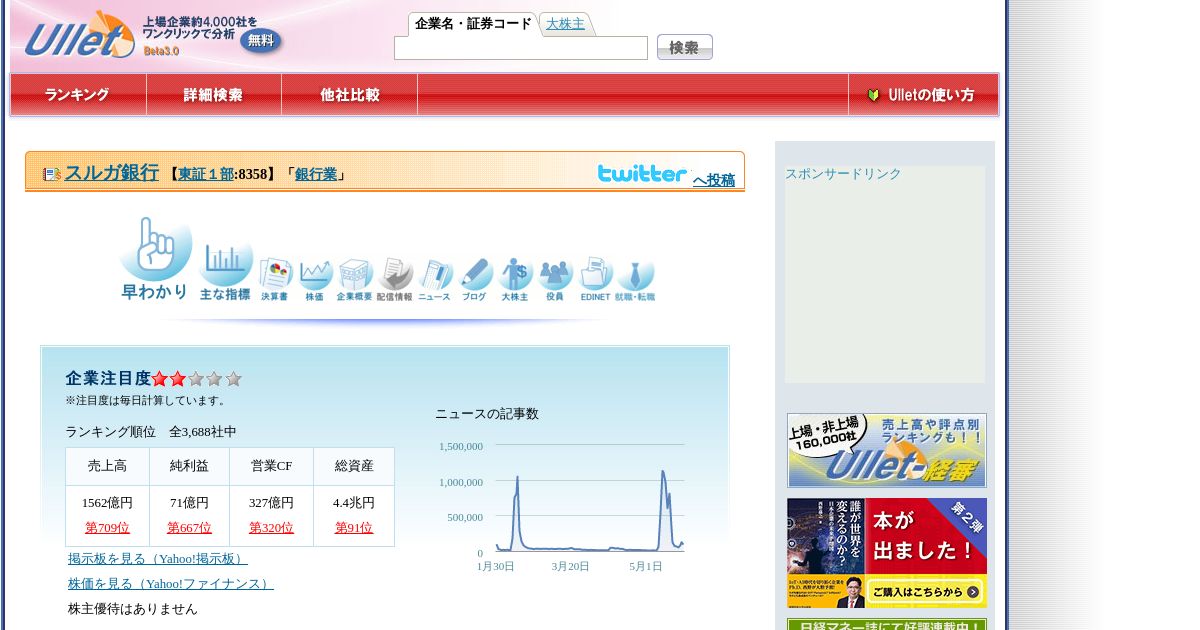Open the 第667位 net profit ranking link
Image resolution: width=1200 pixels, height=630 pixels.
click(x=189, y=528)
